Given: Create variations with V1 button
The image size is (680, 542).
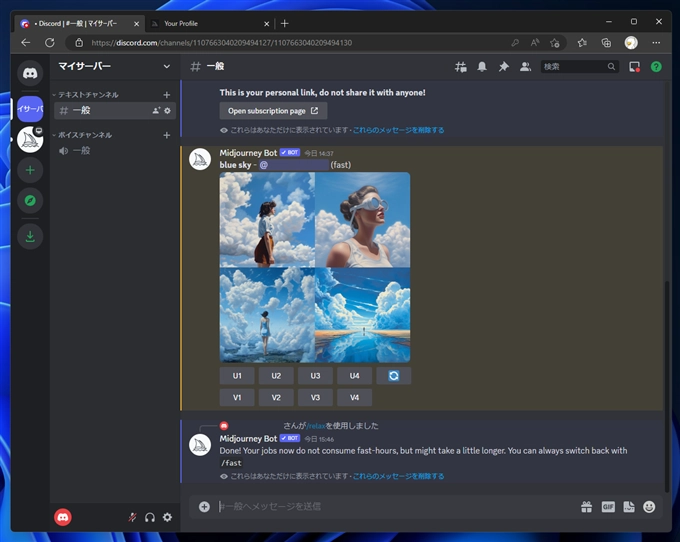Looking at the screenshot, I should [x=237, y=398].
